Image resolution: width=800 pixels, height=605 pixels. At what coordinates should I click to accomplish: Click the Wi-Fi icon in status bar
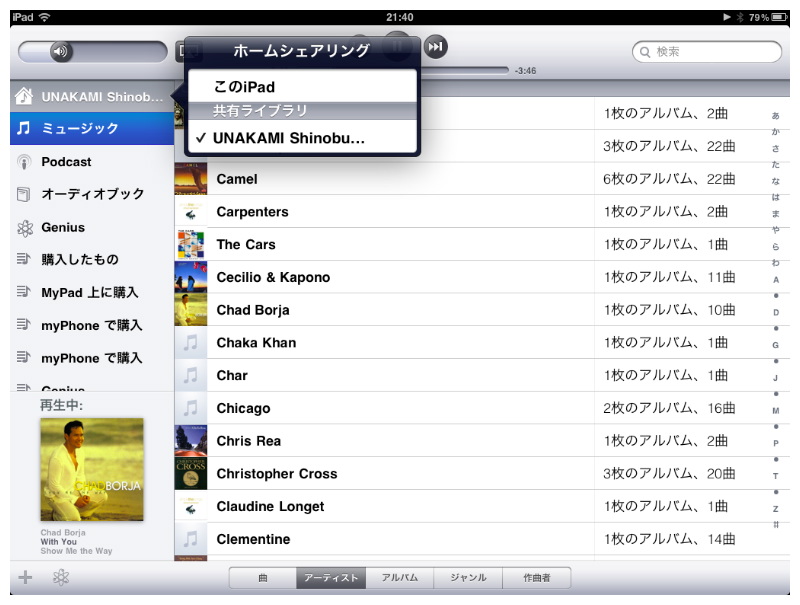(44, 17)
